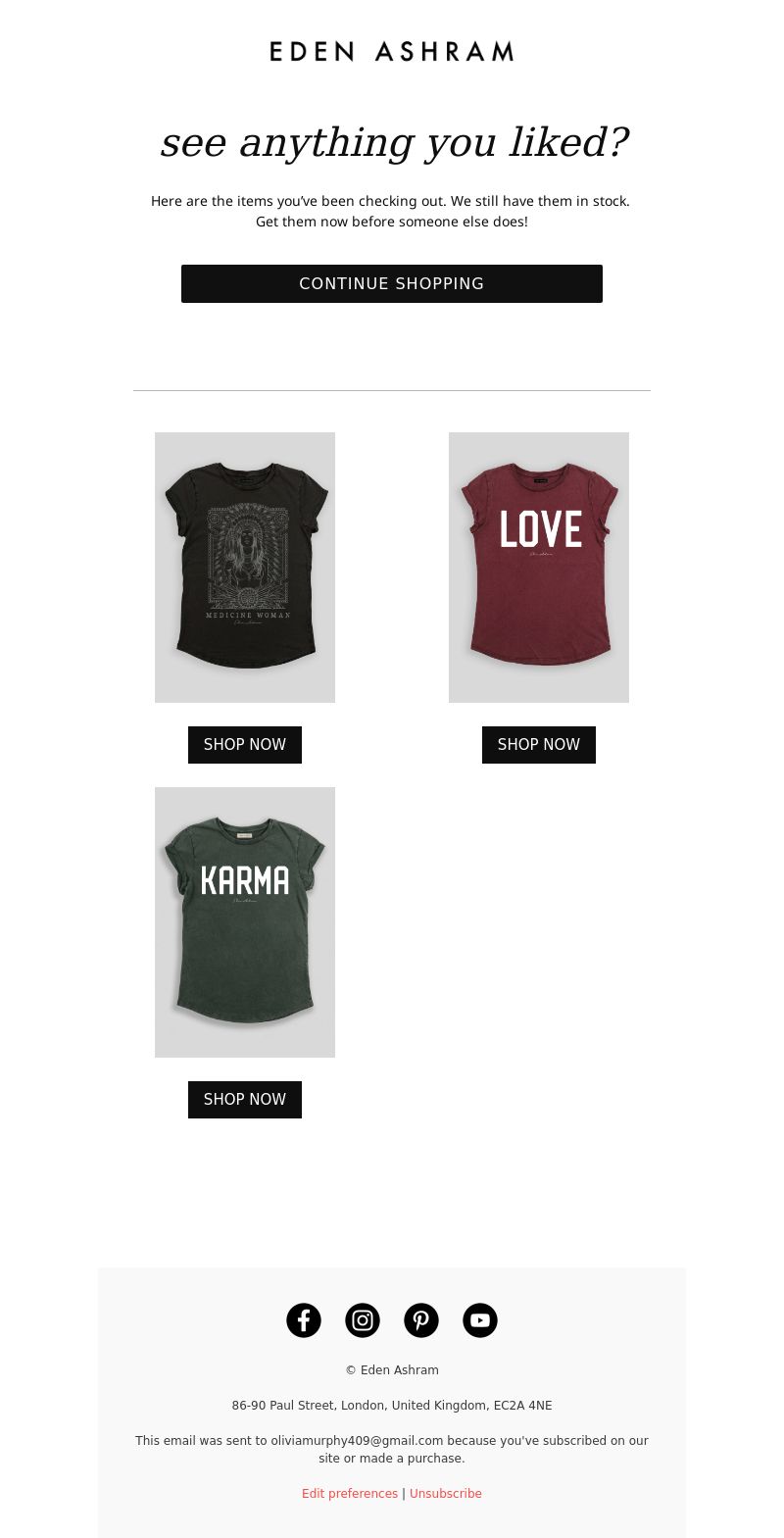
Task: Shop Now for the Medicine Woman tee
Action: click(x=245, y=745)
